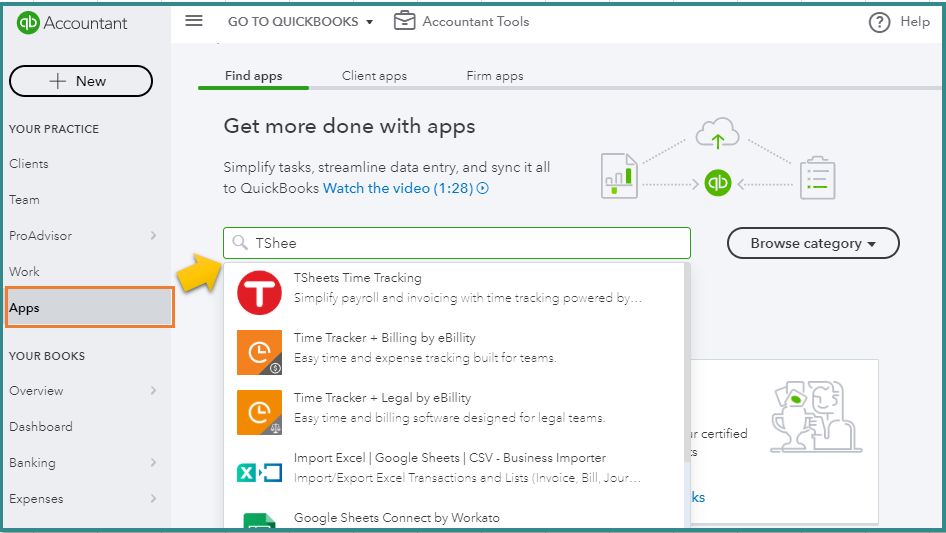Click the New button
This screenshot has width=946, height=533.
(x=81, y=81)
